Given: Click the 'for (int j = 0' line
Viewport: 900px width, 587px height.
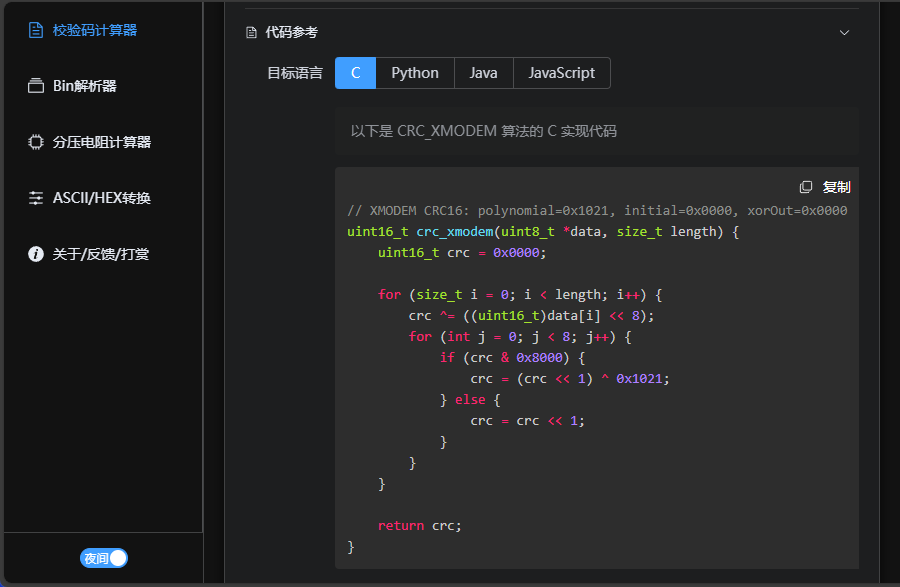Looking at the screenshot, I should tap(520, 337).
